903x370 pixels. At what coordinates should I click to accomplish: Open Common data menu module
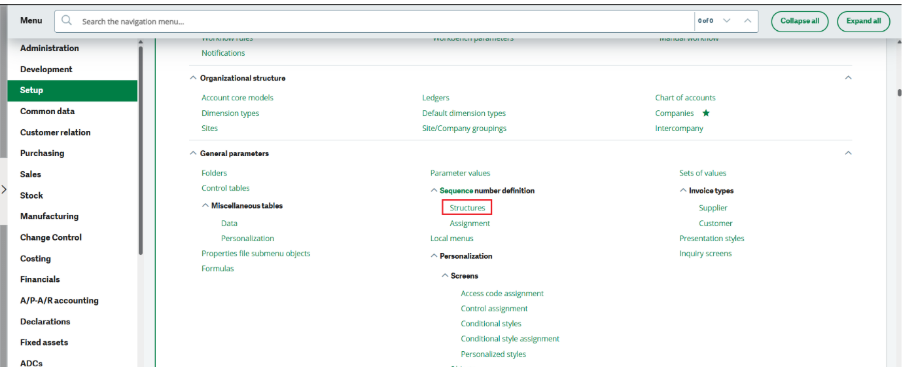pyautogui.click(x=47, y=111)
